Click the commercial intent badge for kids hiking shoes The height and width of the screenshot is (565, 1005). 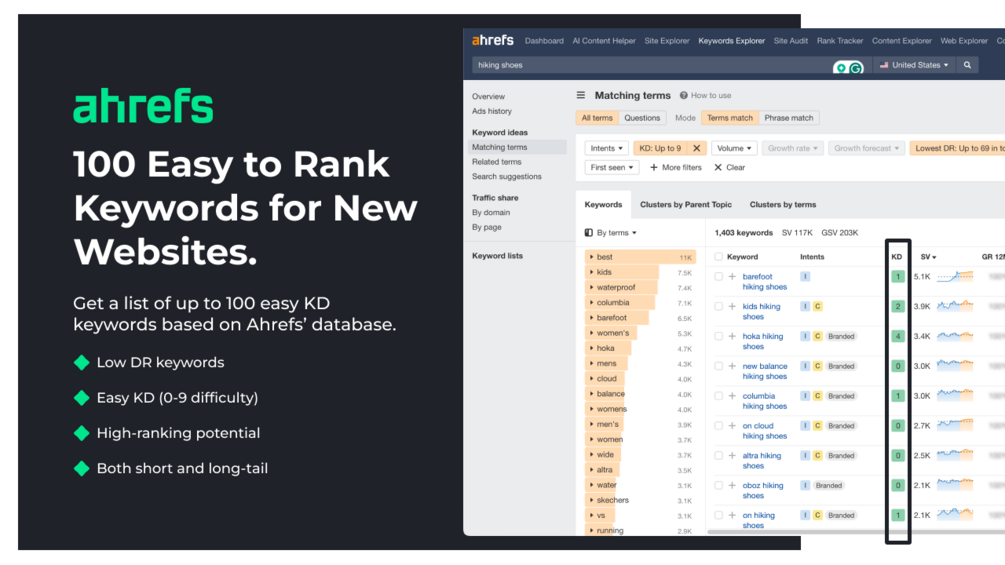[817, 306]
